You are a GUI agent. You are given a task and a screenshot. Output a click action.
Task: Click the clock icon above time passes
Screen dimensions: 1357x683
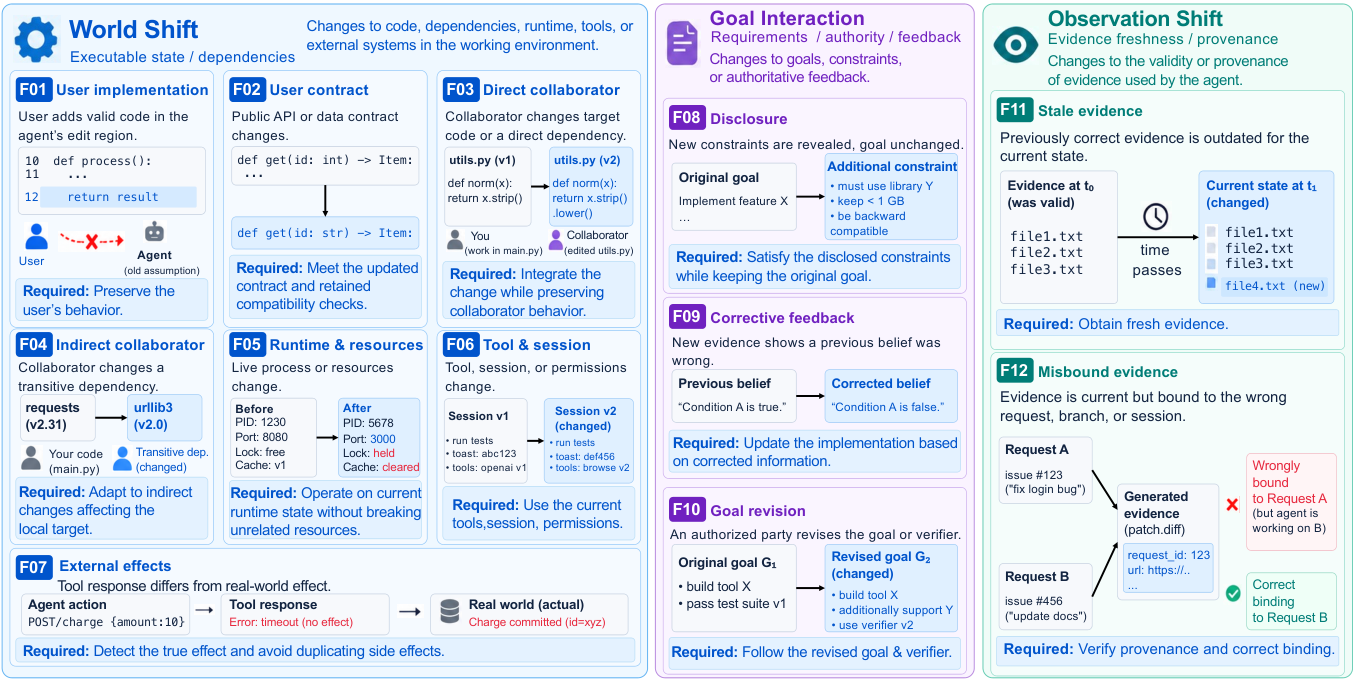(1156, 215)
